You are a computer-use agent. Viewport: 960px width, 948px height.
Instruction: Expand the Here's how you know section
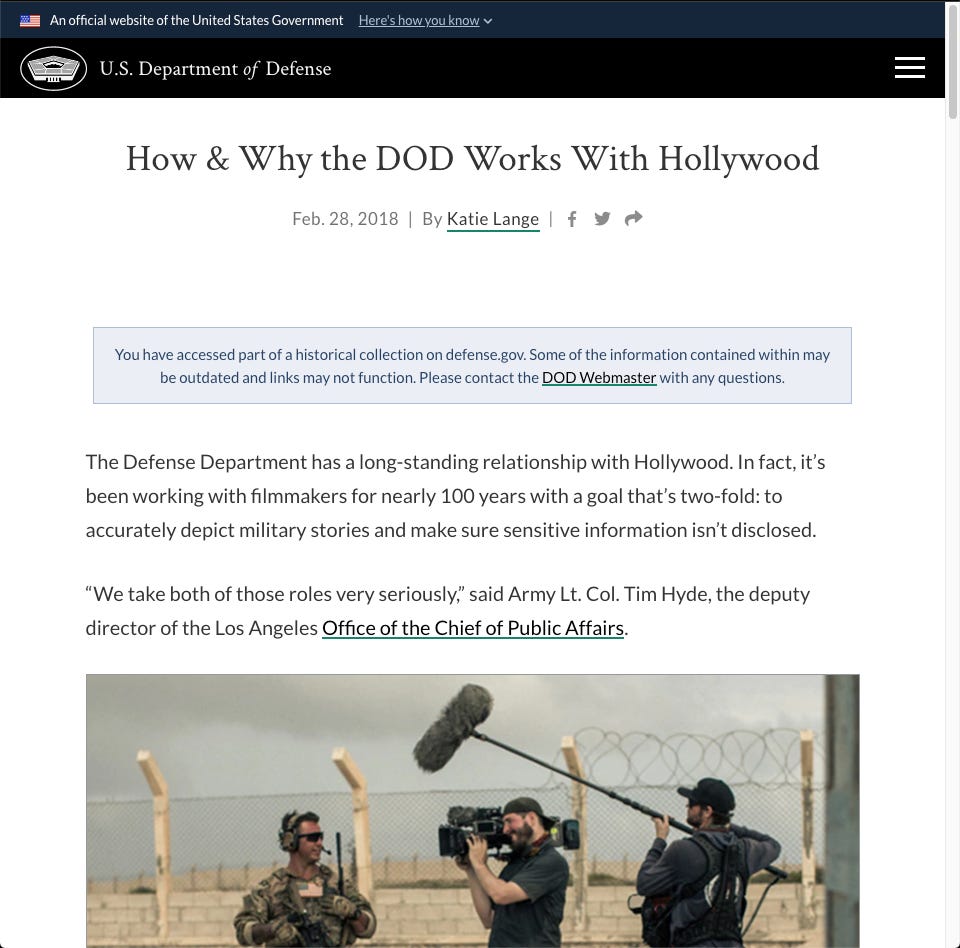click(418, 20)
